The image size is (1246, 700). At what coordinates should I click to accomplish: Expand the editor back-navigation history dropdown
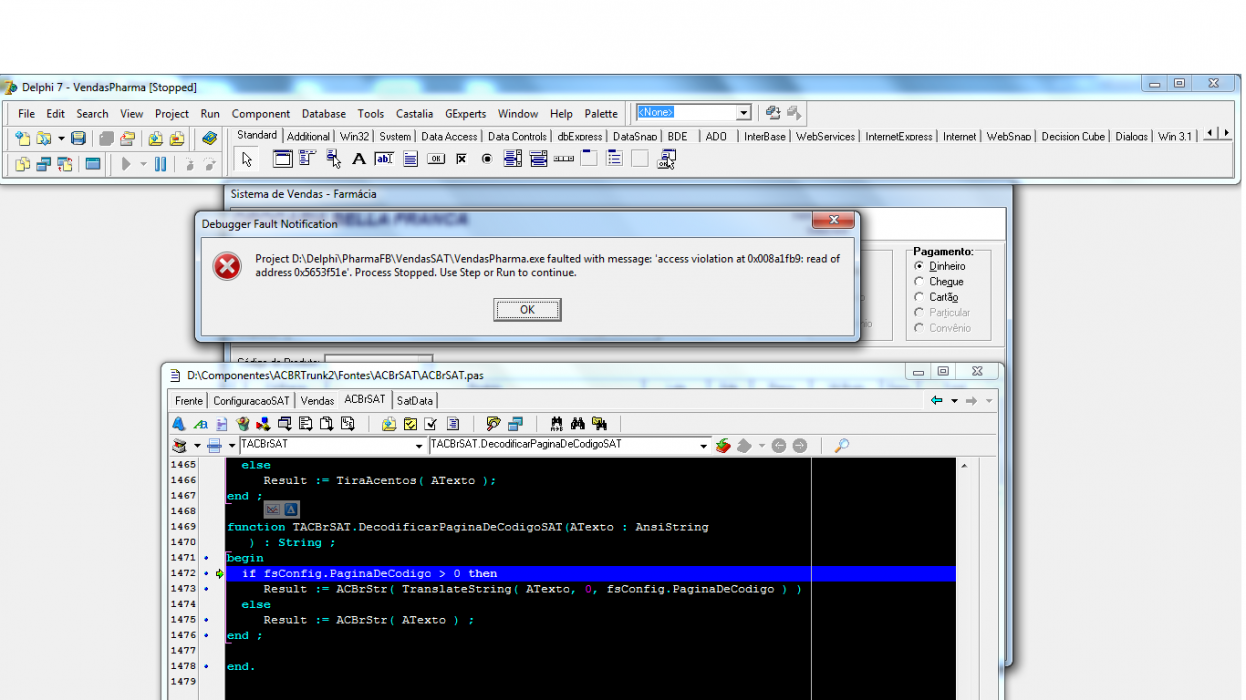955,401
